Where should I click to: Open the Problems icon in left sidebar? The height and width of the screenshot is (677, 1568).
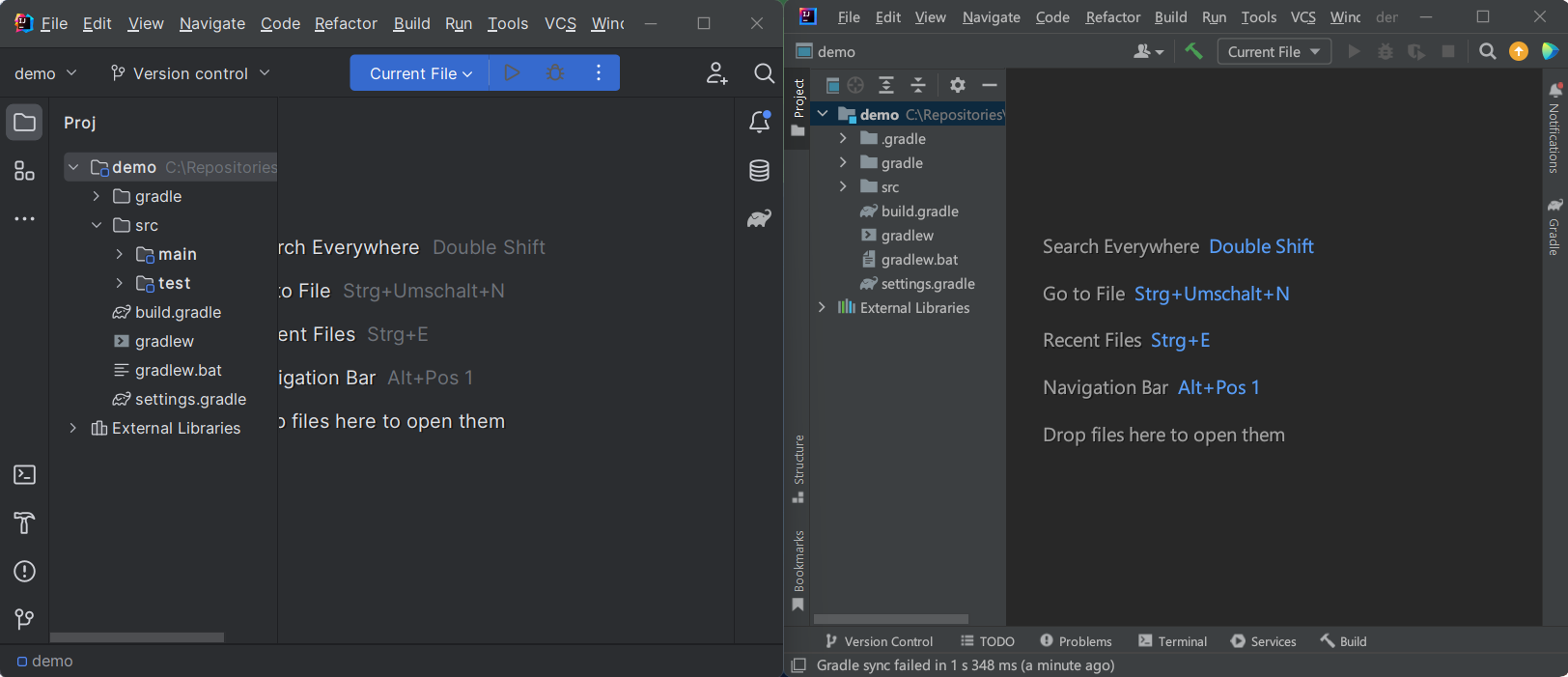point(25,572)
